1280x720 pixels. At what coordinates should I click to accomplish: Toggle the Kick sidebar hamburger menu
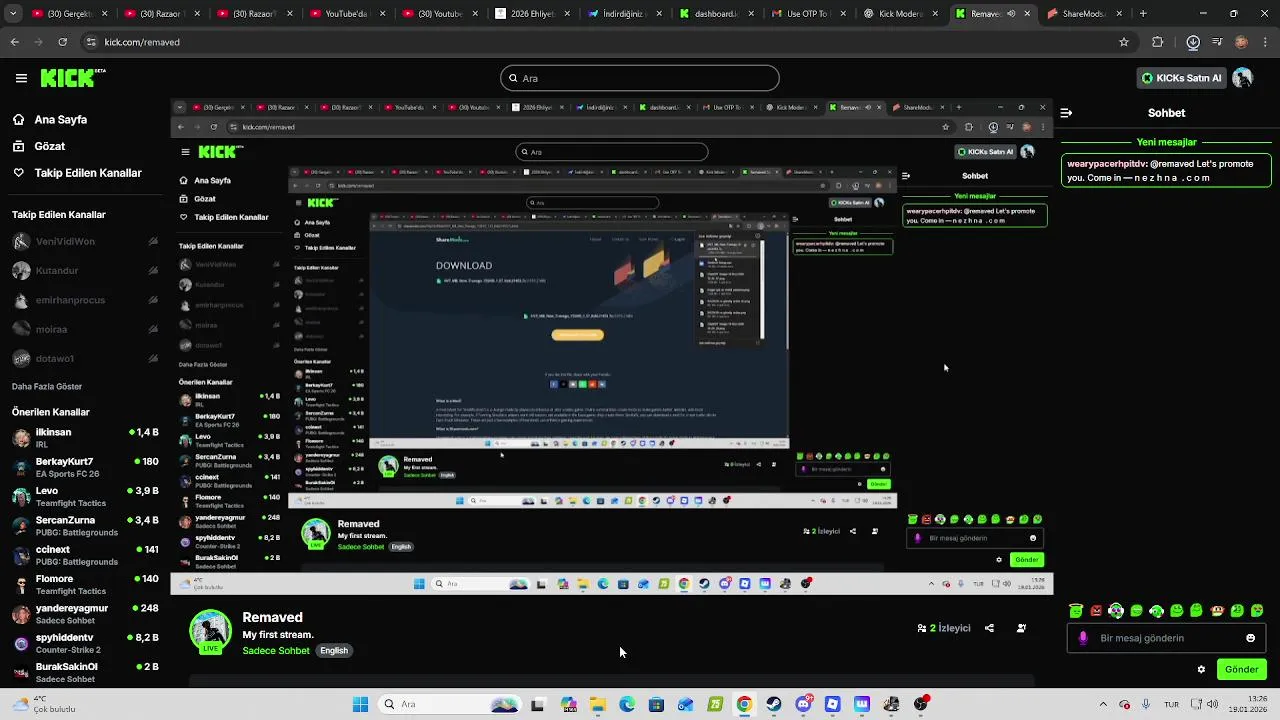click(21, 78)
